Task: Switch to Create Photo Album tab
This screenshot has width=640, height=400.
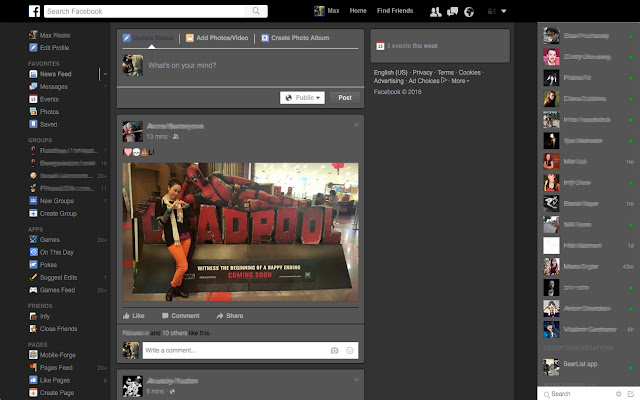Action: [295, 38]
